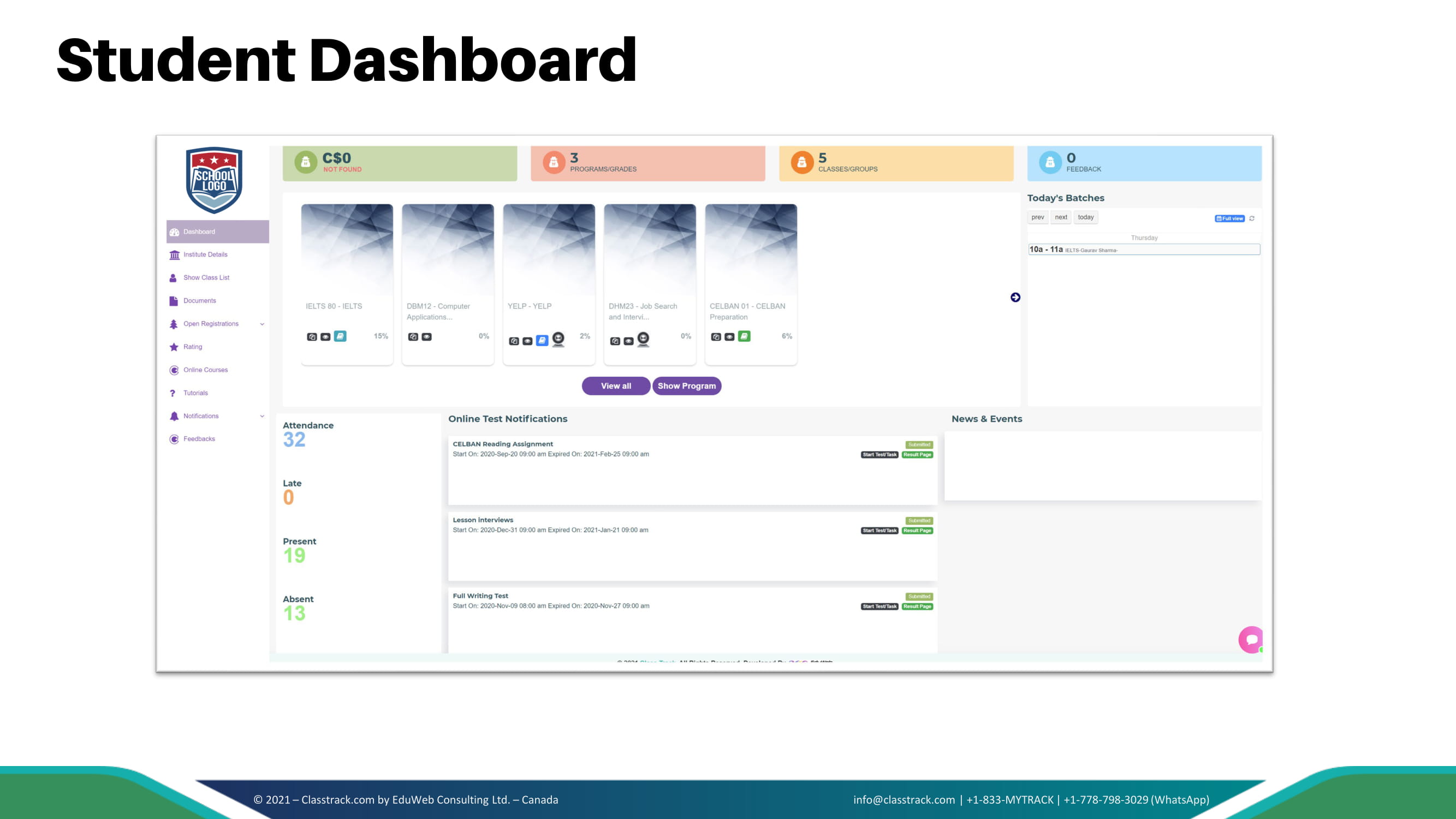Expand the Open Registrations submenu
Viewport: 1456px width, 819px height.
(x=262, y=324)
